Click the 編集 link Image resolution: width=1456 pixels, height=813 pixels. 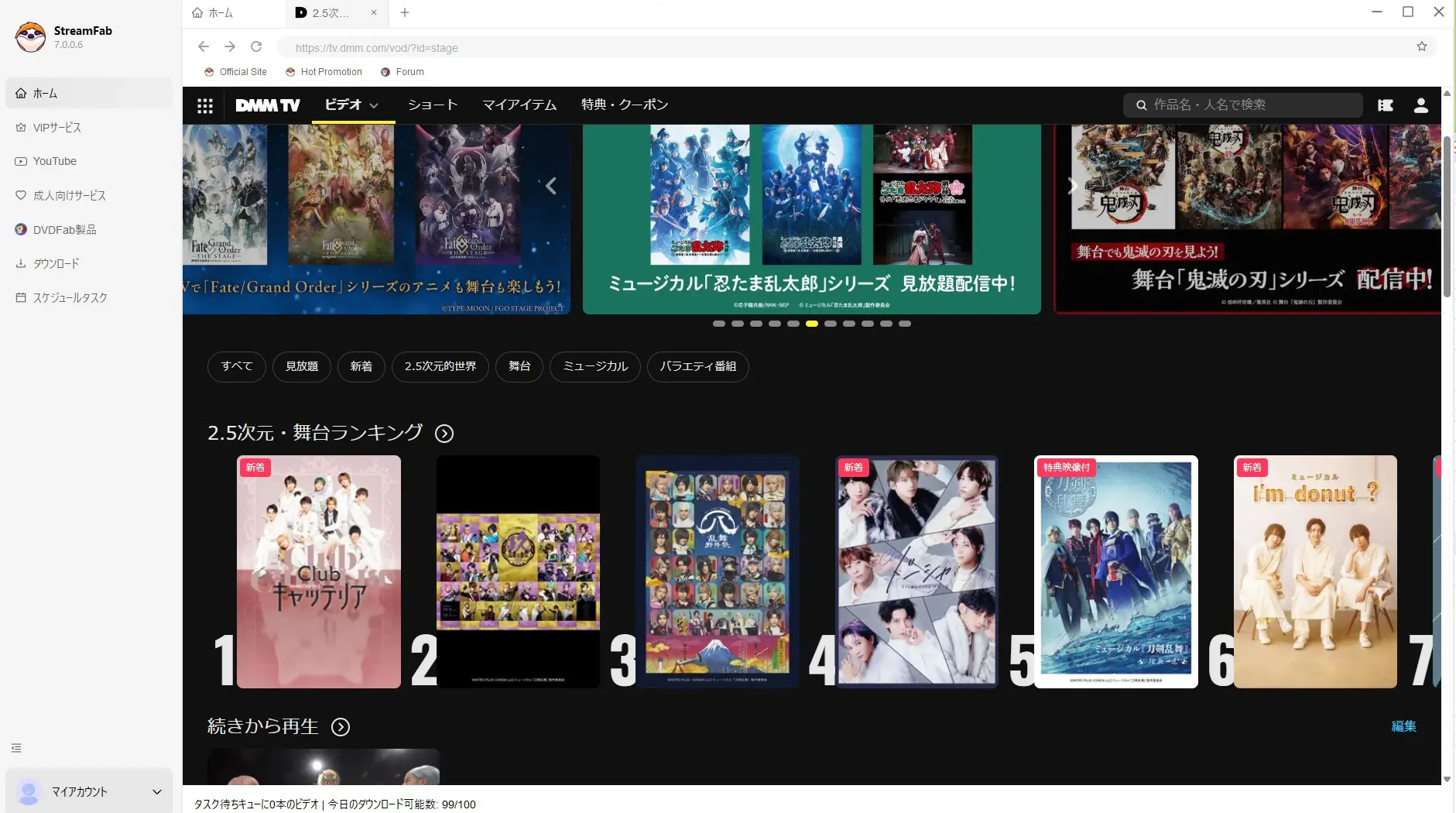tap(1403, 726)
